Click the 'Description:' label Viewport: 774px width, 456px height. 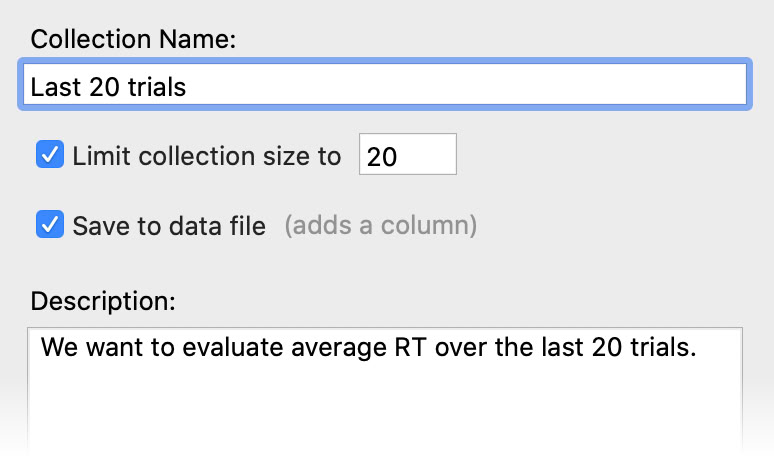click(103, 300)
